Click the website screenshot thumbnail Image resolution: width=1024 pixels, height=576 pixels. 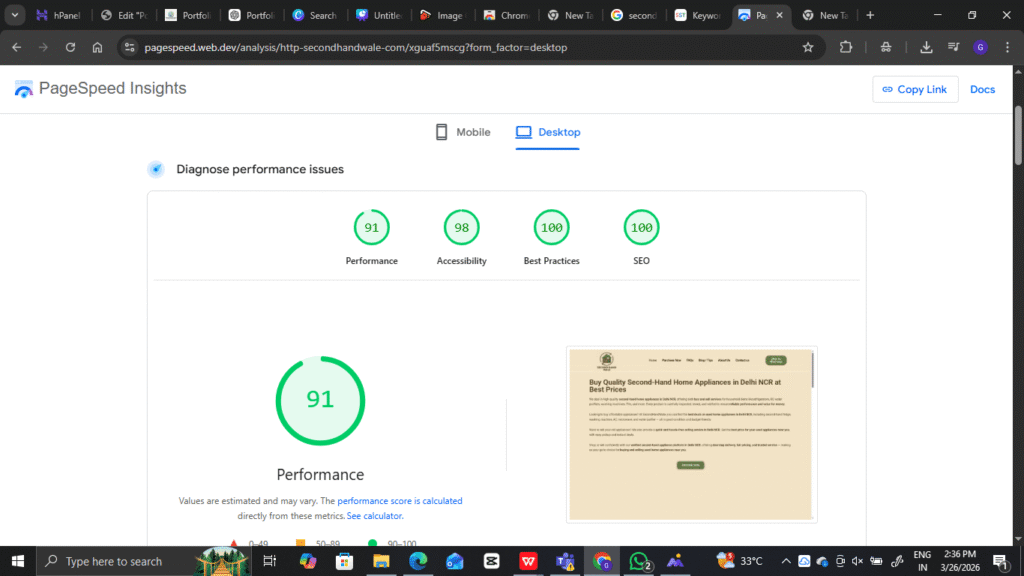point(691,434)
